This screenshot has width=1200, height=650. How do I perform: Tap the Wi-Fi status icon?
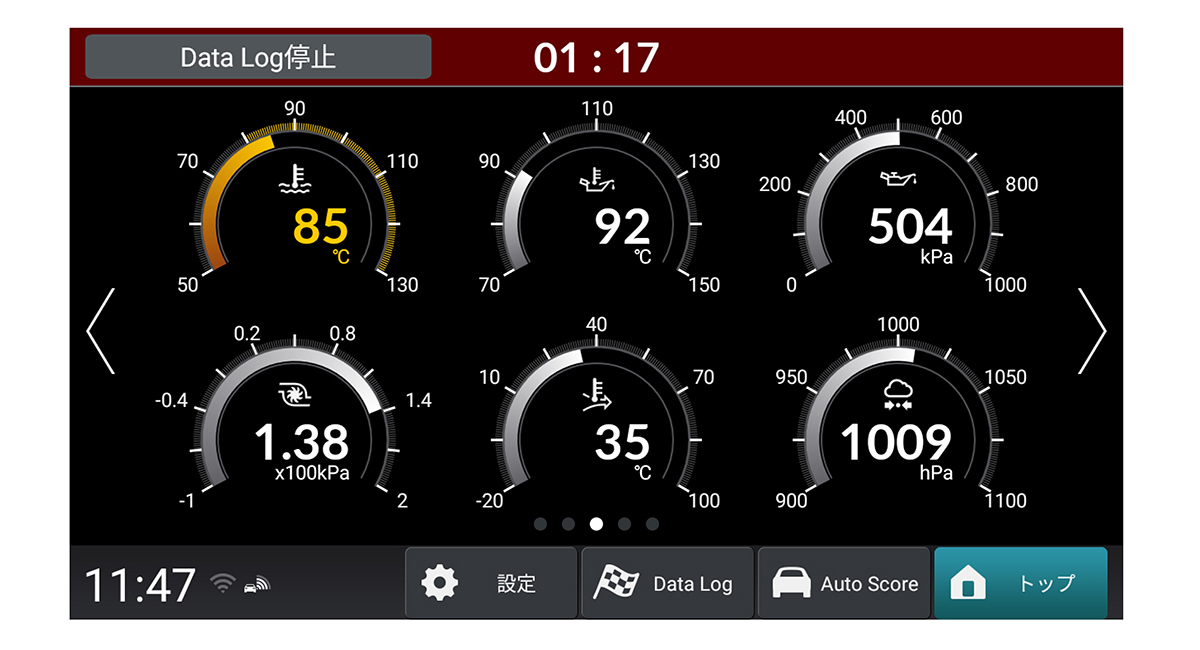(x=224, y=583)
